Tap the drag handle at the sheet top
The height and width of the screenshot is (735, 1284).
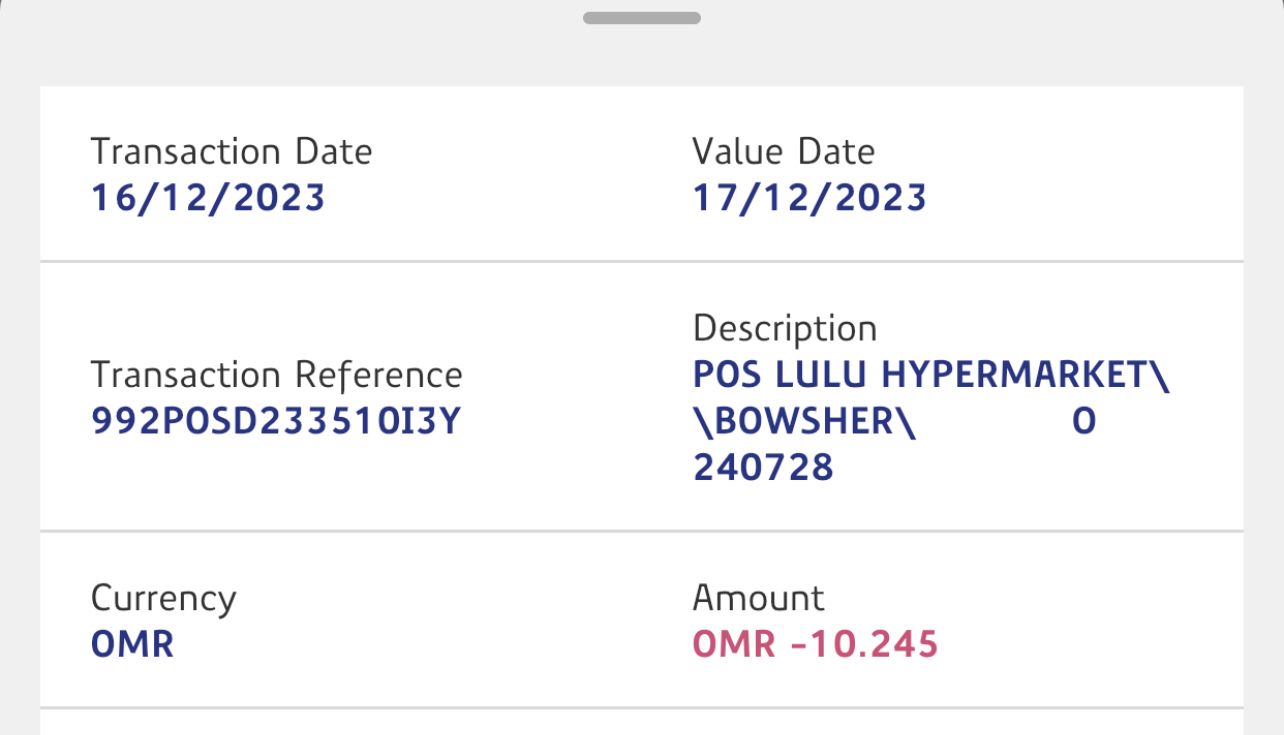[x=641, y=18]
